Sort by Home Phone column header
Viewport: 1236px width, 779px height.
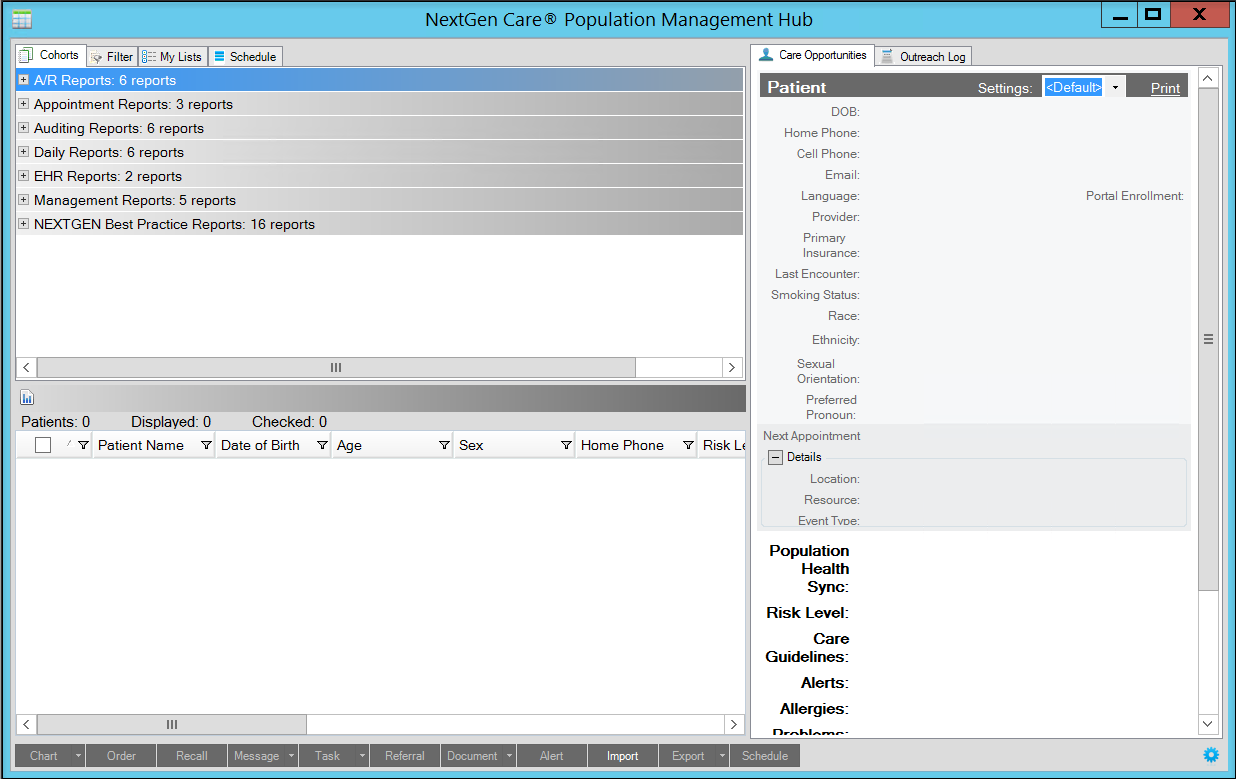[x=622, y=445]
